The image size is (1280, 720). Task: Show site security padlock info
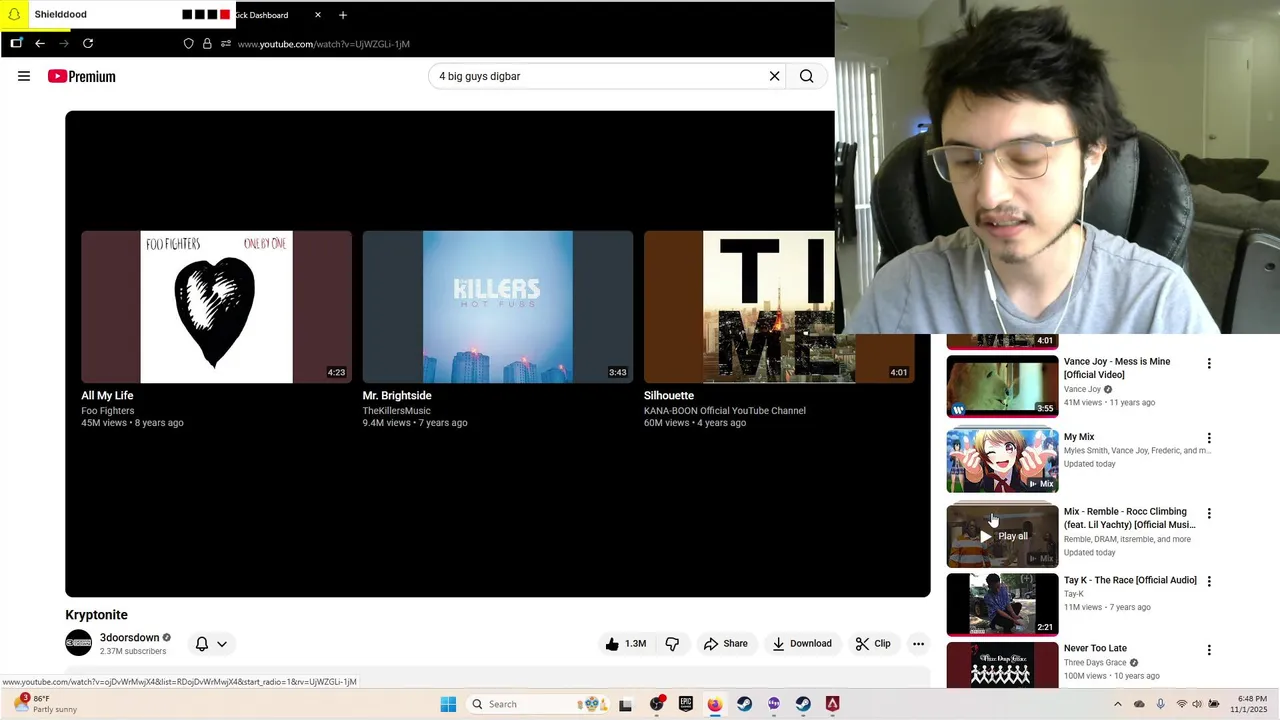[x=207, y=44]
